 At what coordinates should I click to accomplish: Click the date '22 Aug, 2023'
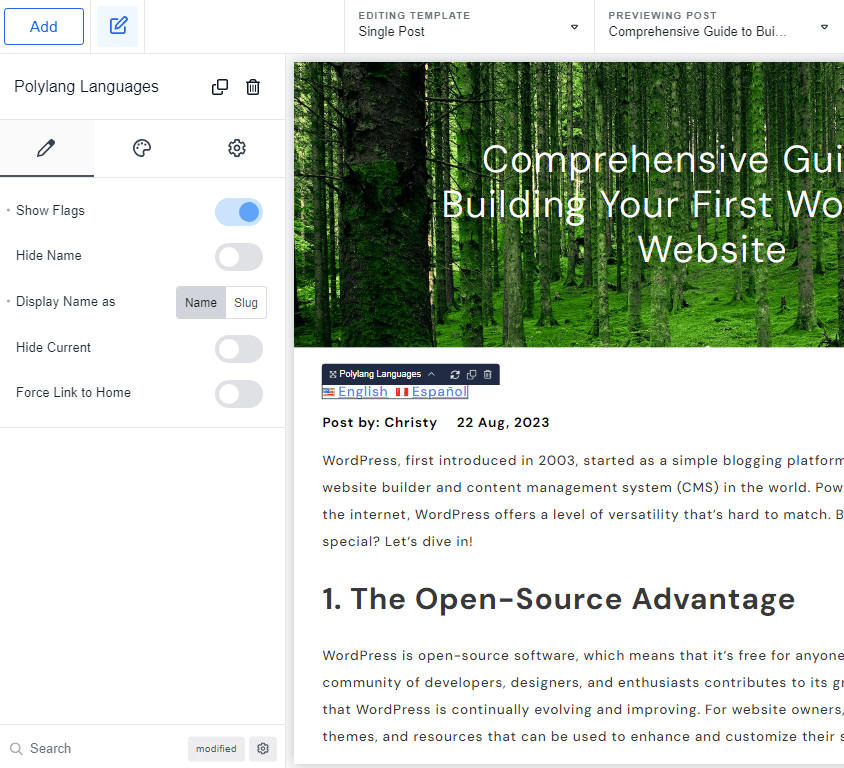pyautogui.click(x=503, y=422)
